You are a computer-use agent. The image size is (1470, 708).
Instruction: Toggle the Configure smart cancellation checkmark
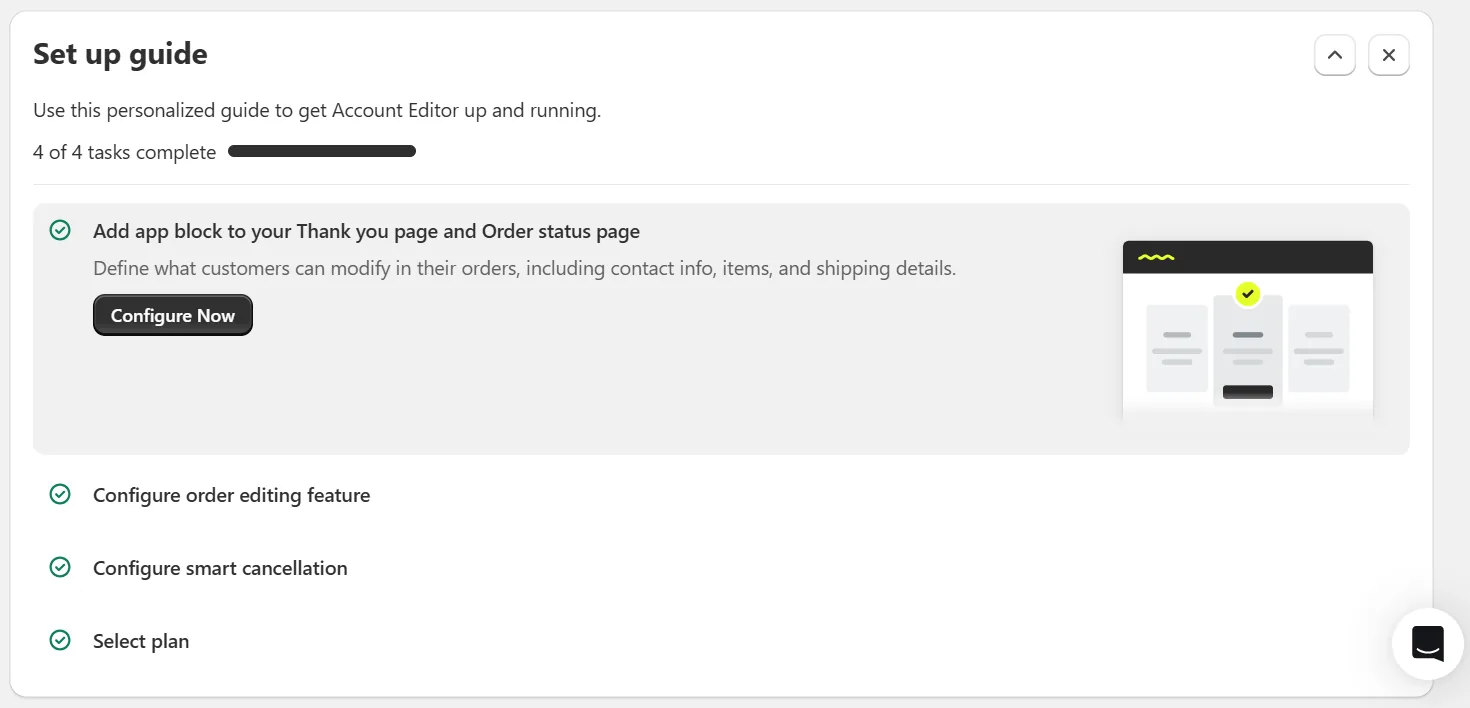coord(60,568)
